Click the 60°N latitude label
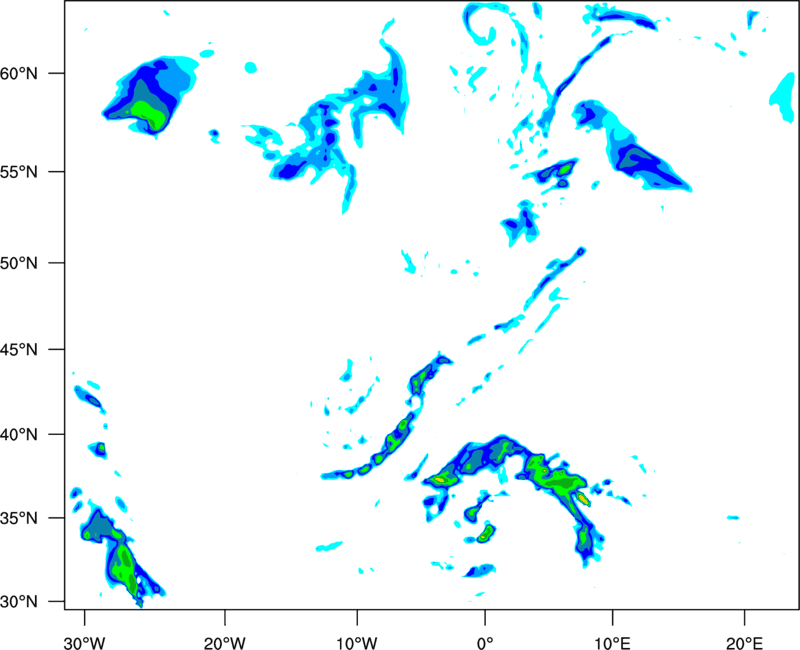 click(19, 74)
